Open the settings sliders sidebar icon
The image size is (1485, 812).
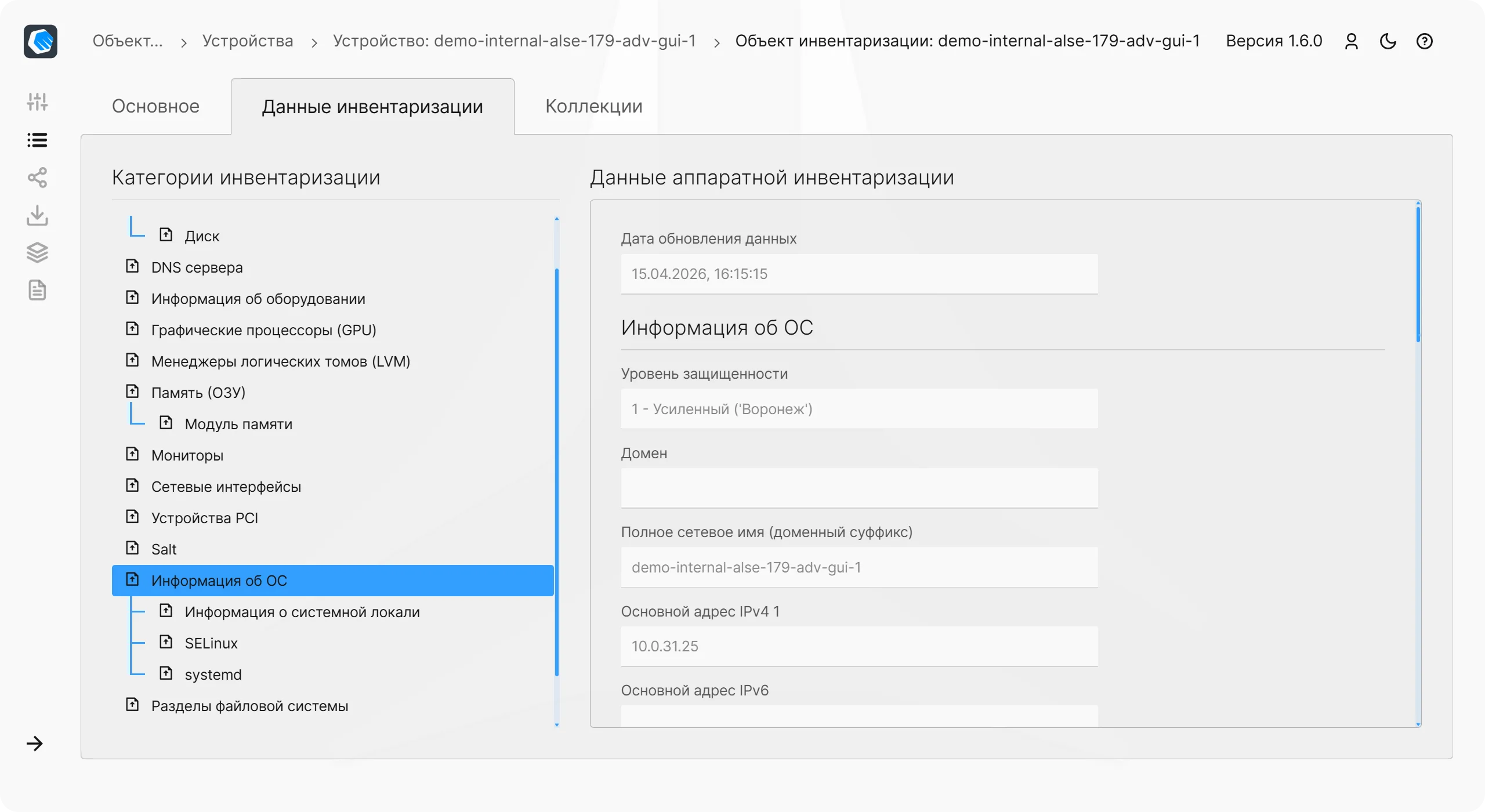click(37, 102)
